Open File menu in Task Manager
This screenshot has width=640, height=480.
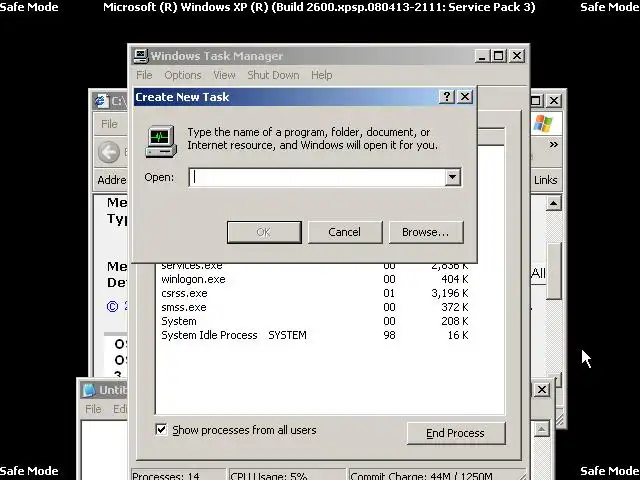[x=144, y=75]
